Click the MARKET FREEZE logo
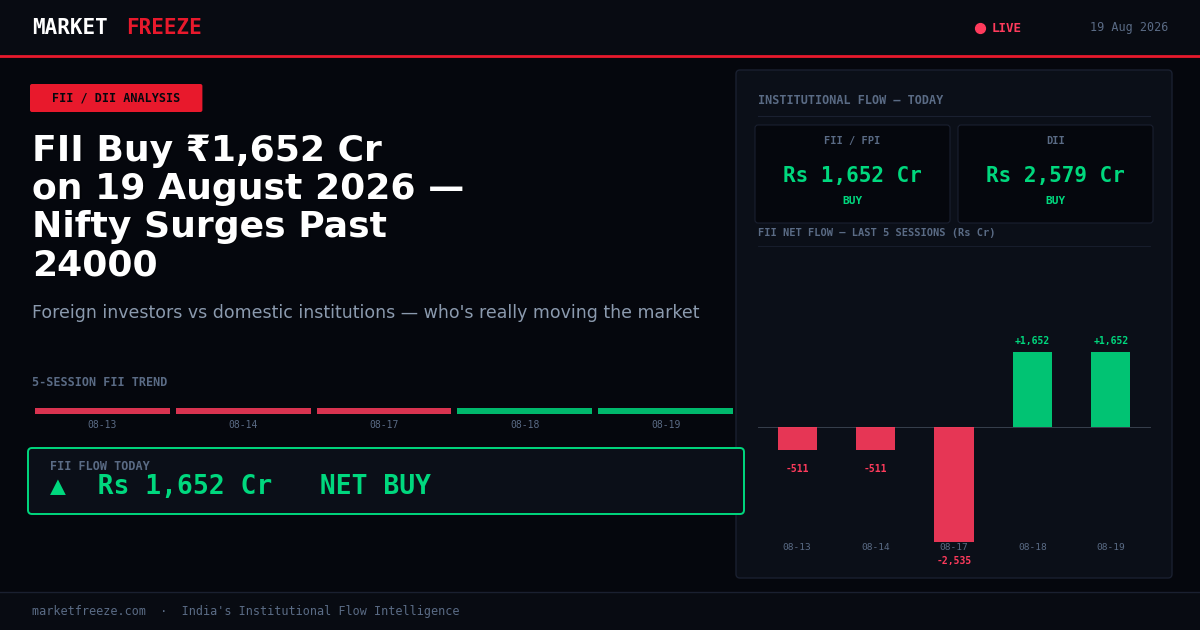This screenshot has height=630, width=1200. pyautogui.click(x=117, y=28)
